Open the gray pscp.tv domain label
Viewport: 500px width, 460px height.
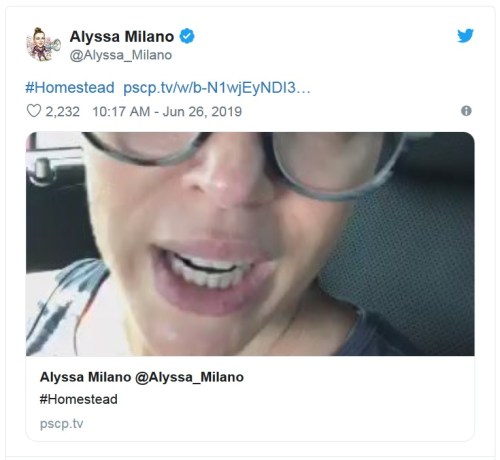(61, 424)
